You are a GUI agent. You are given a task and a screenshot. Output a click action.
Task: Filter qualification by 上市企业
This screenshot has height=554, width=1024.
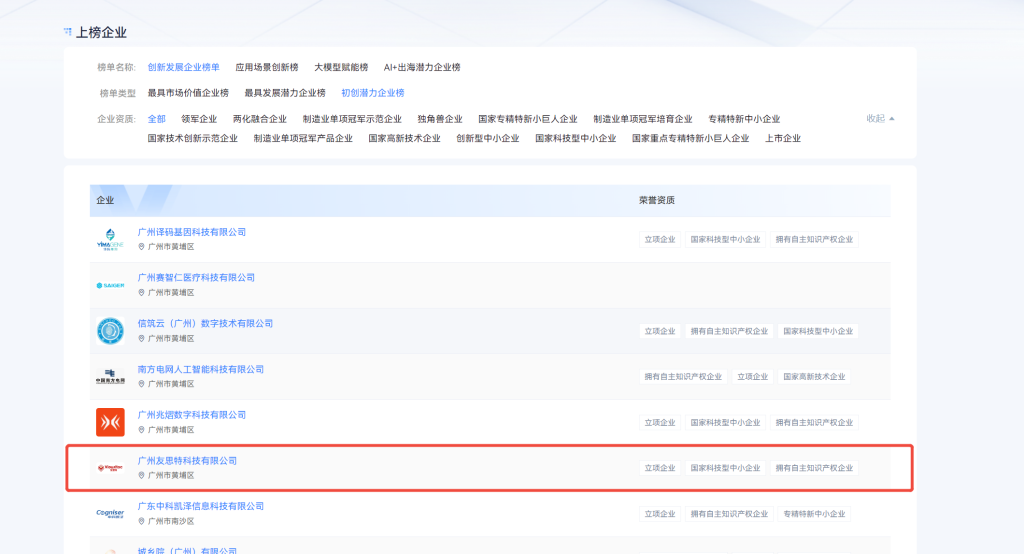(782, 138)
